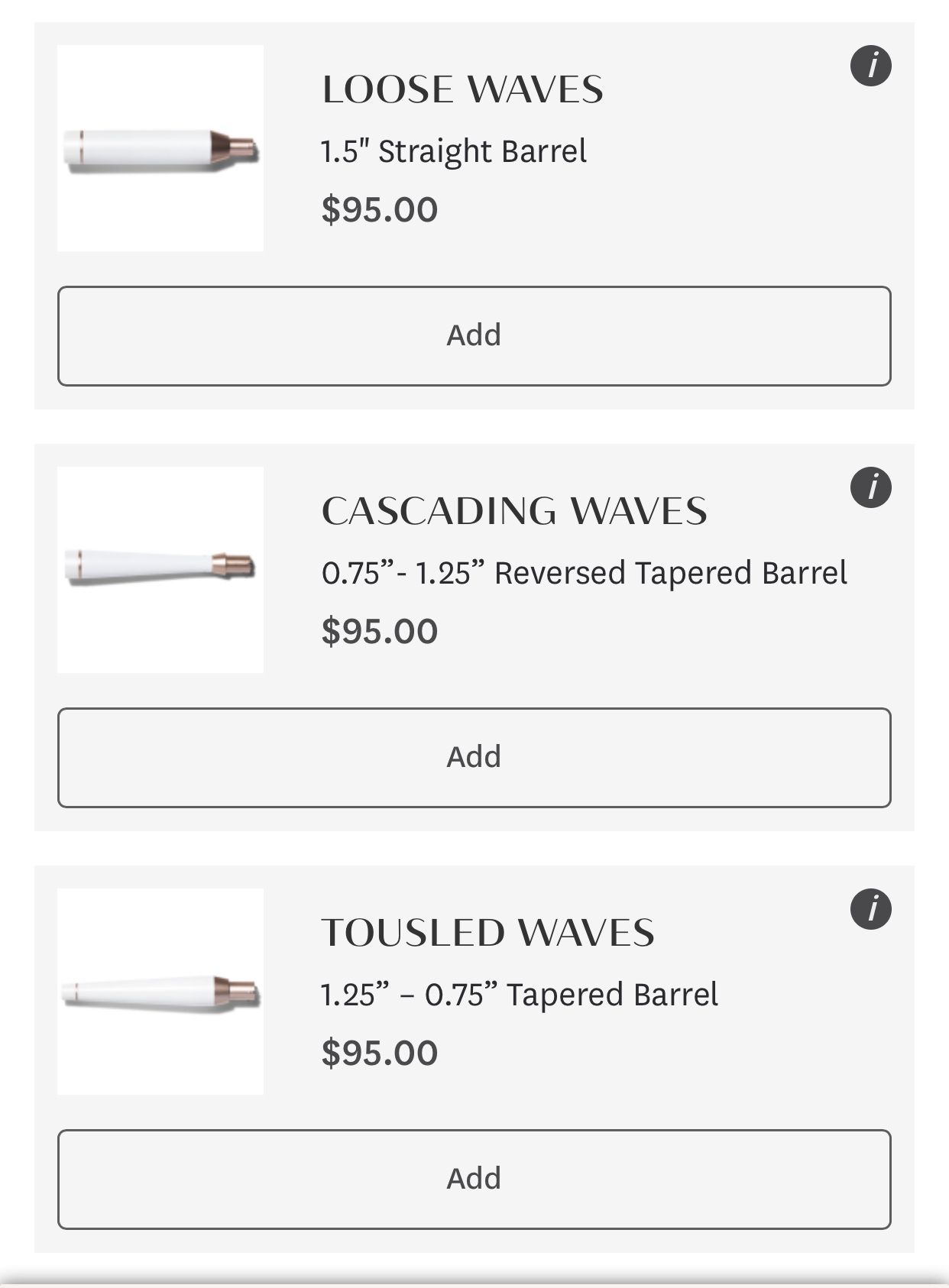The image size is (949, 1288).
Task: Click rose-gold tip of straight barrel image
Action: pyautogui.click(x=234, y=148)
